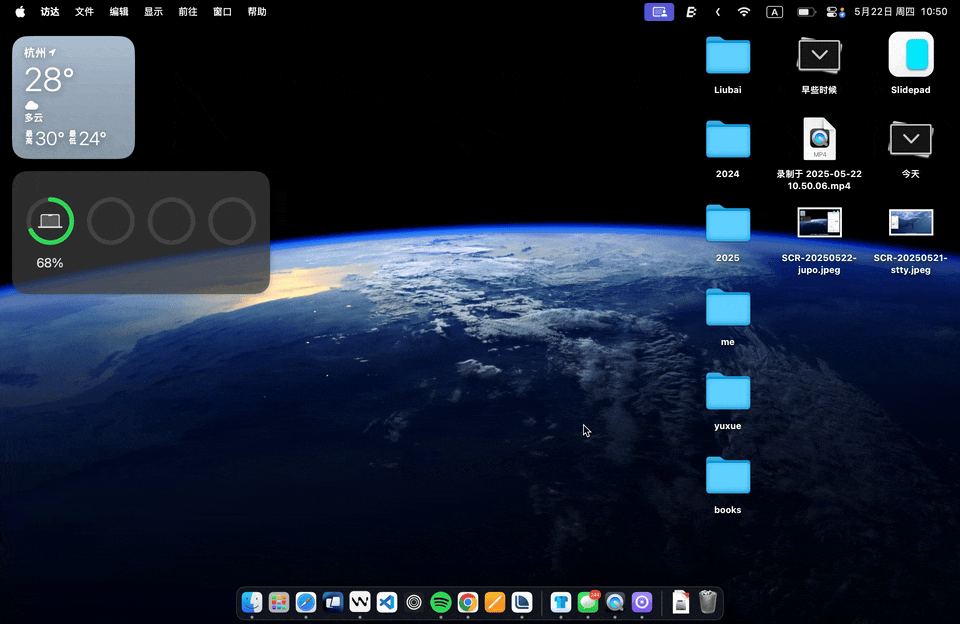Open the Trash in the Dock

coord(708,603)
